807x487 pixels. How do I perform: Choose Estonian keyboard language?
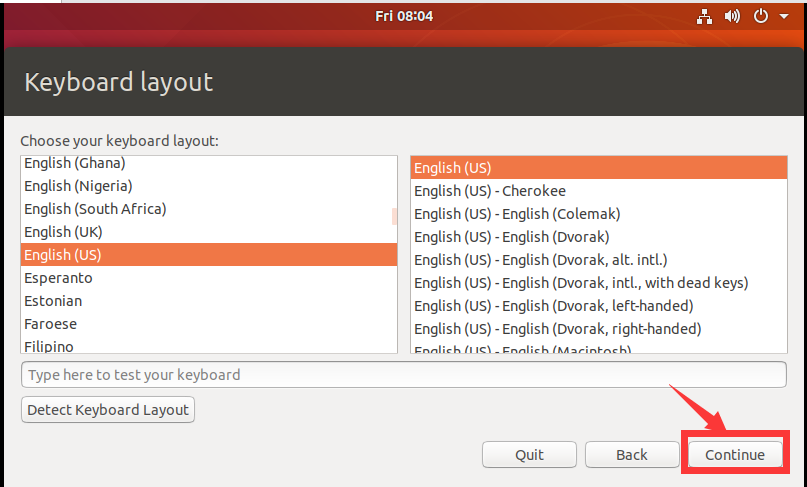[x=209, y=301]
